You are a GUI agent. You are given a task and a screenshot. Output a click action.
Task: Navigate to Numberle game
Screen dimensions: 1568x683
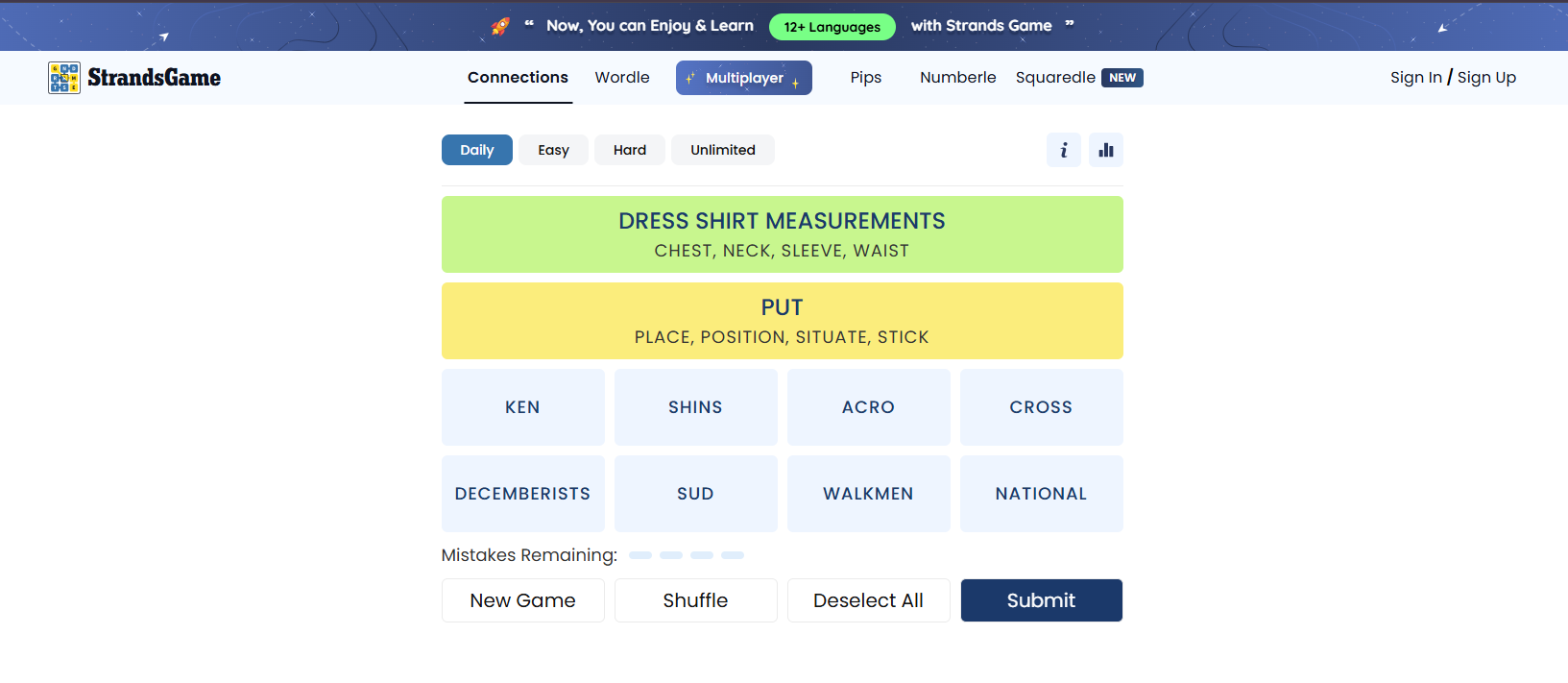[958, 78]
